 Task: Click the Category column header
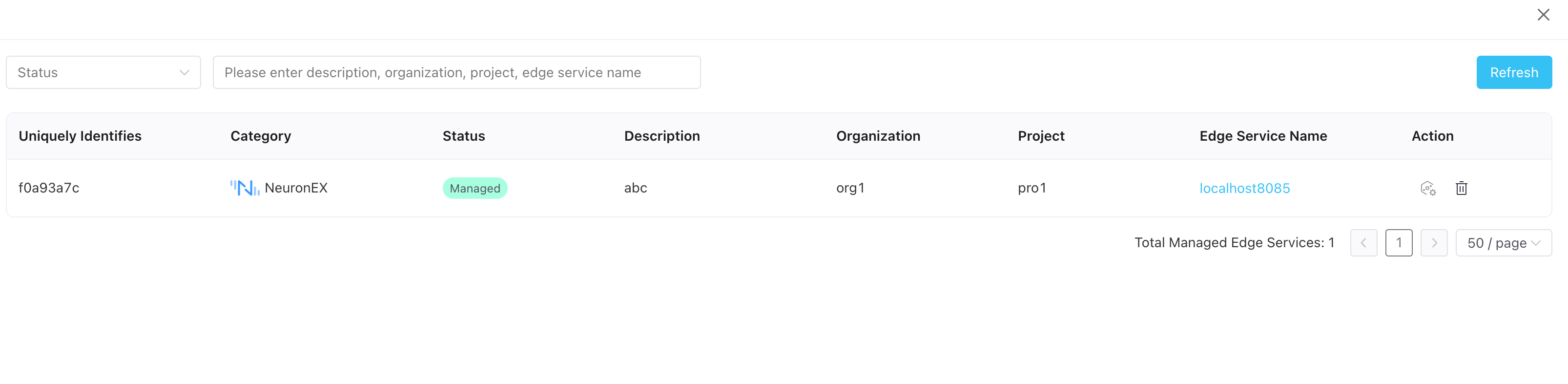(x=261, y=136)
